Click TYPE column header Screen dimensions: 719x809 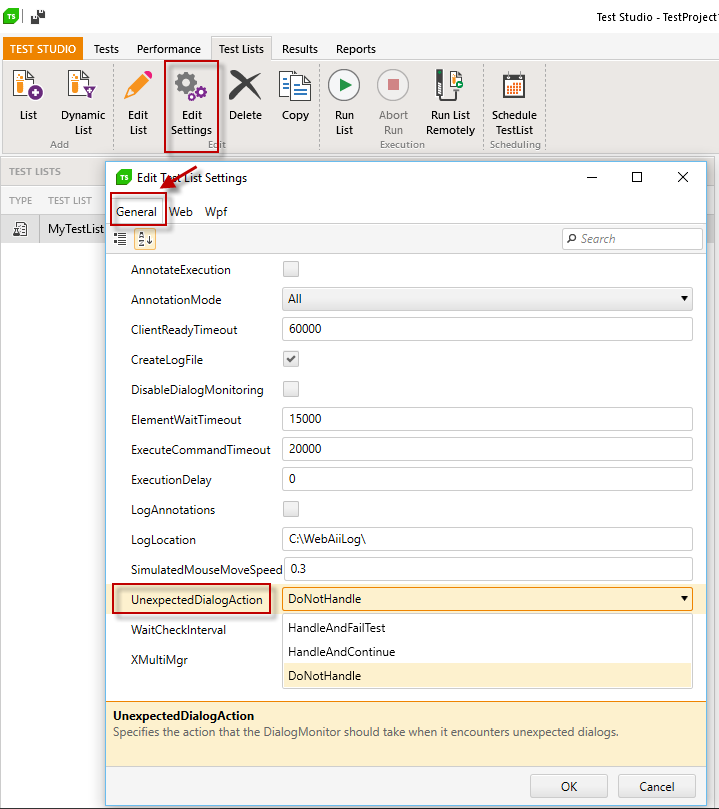[21, 200]
